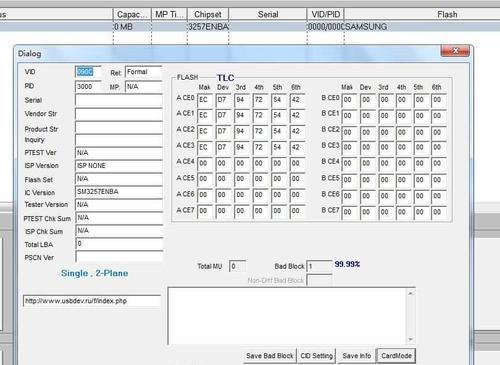Click the B CE3 3rd cell 00

point(386,147)
